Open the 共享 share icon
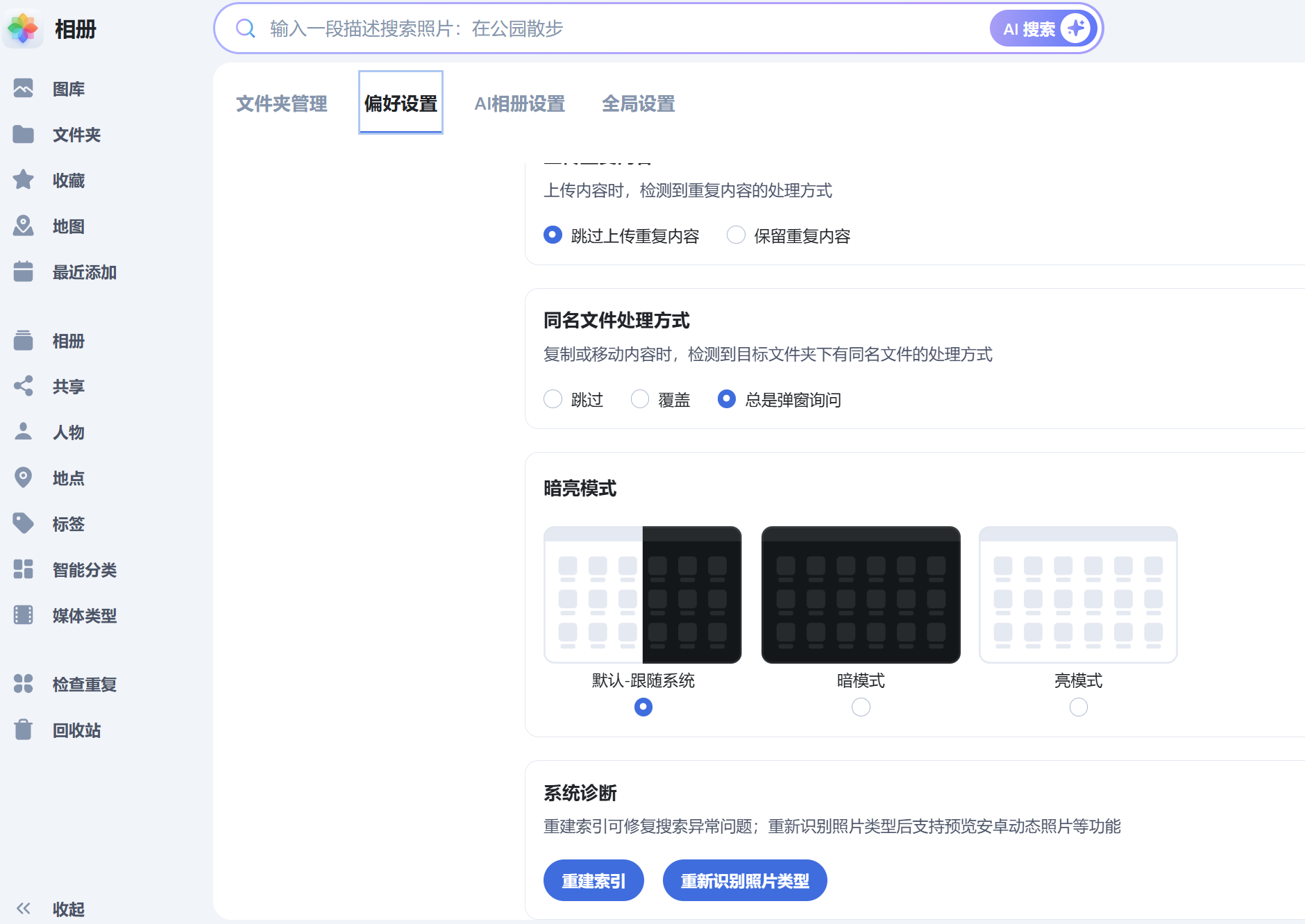 pyautogui.click(x=23, y=386)
